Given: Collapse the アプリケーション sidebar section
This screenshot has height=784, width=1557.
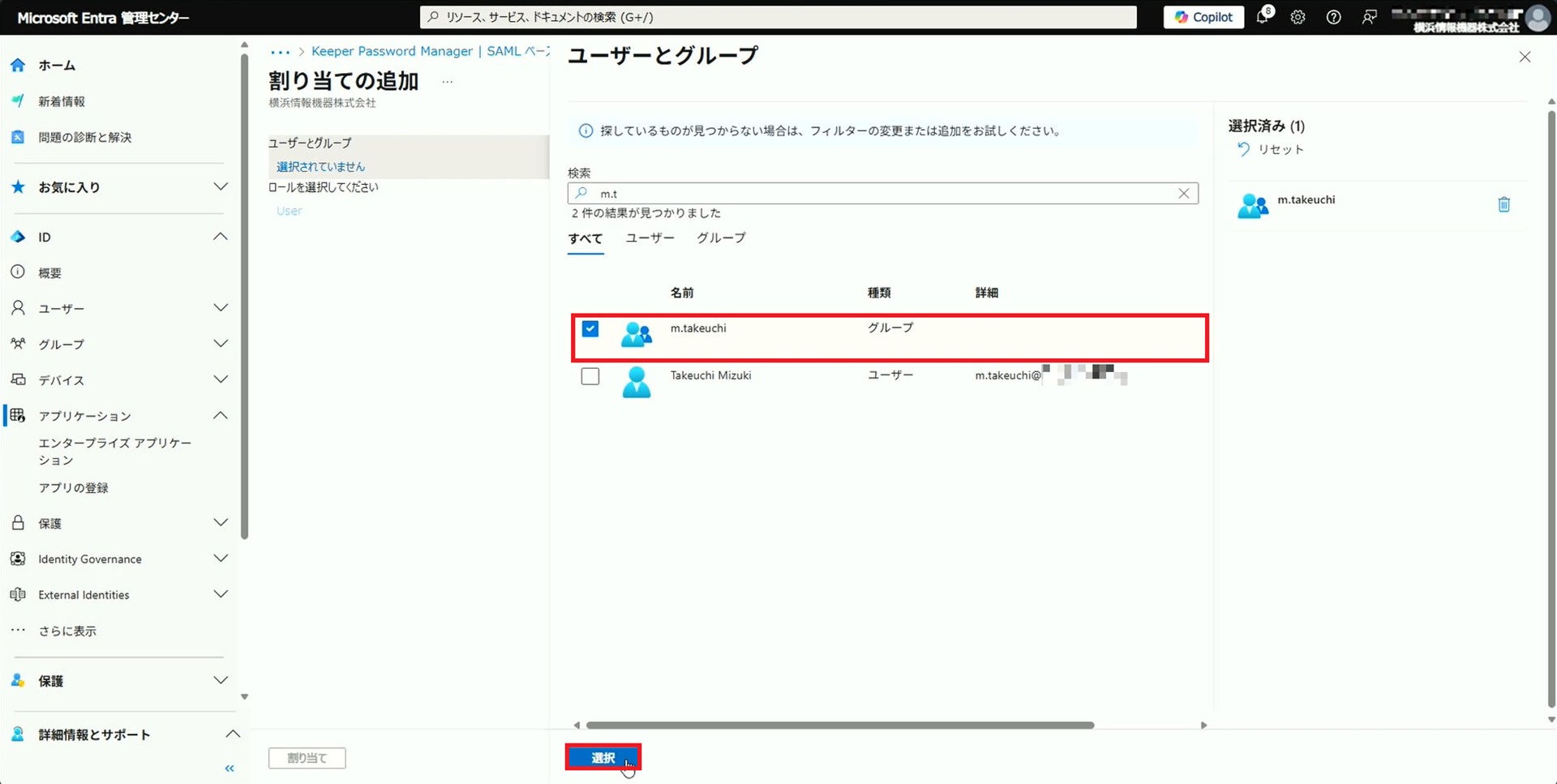Looking at the screenshot, I should pyautogui.click(x=220, y=415).
